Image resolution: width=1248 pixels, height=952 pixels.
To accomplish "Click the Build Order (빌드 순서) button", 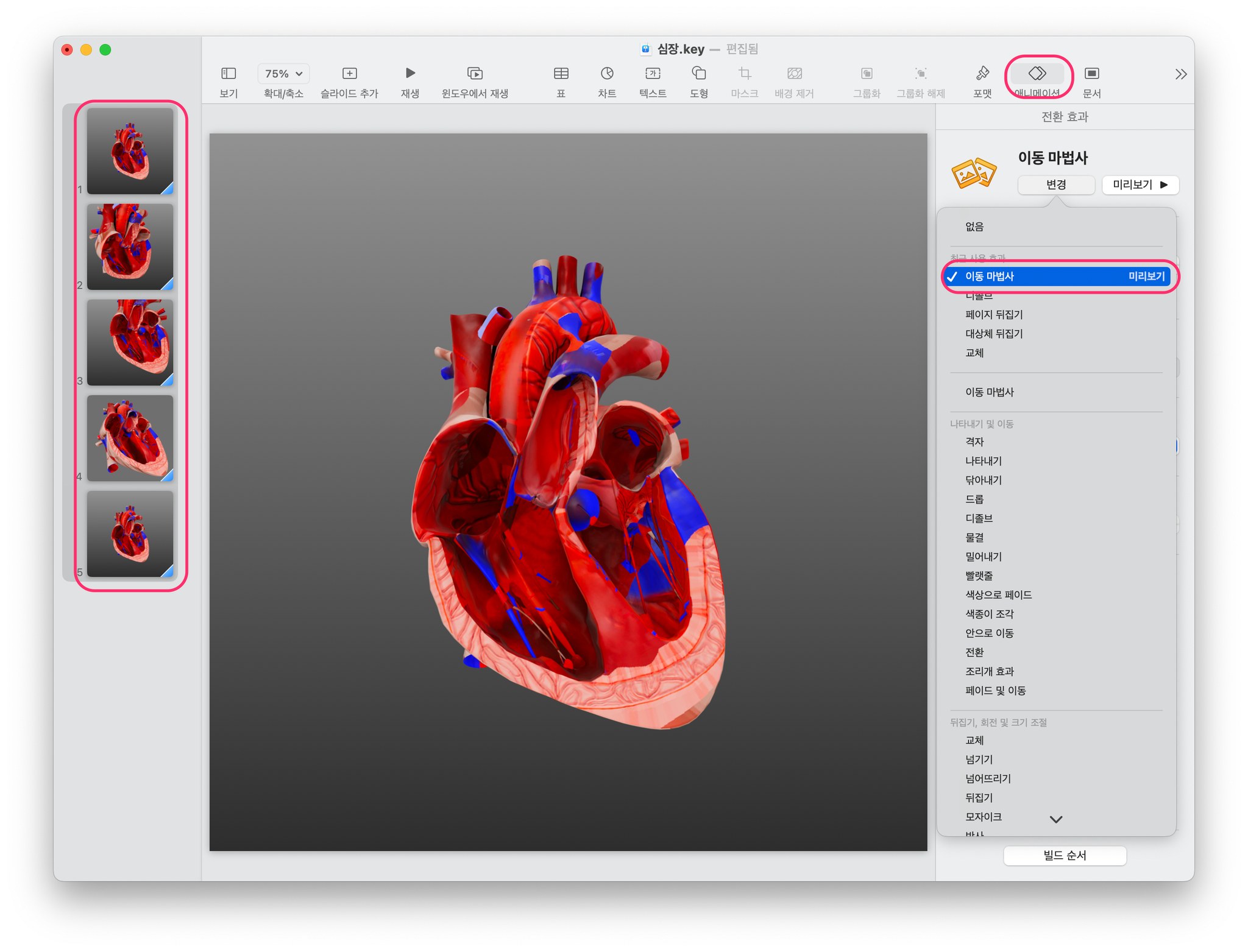I will 1065,855.
